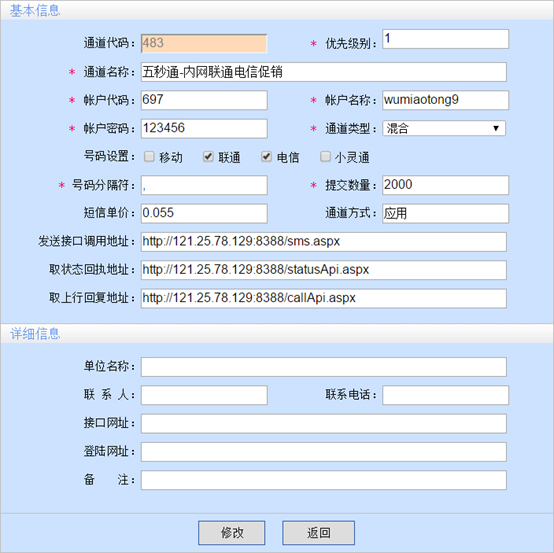Click the 取状态回执地址 URL field

324,270
